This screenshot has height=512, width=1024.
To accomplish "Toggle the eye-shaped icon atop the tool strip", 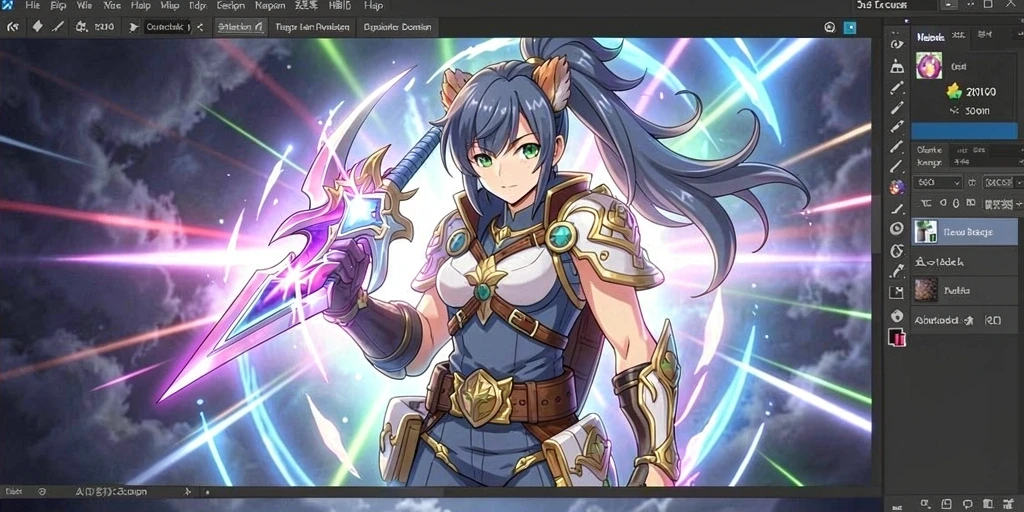I will (x=897, y=44).
